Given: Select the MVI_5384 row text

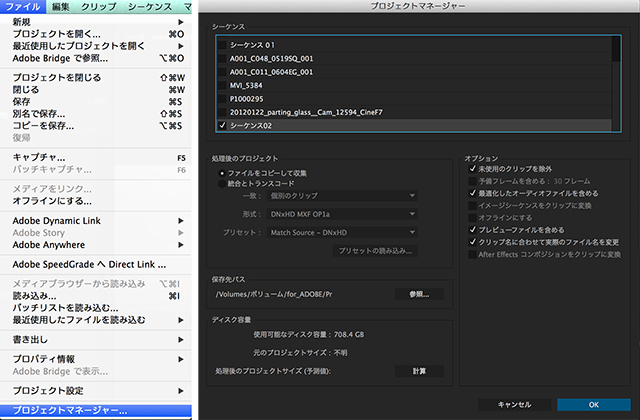Looking at the screenshot, I should 246,85.
